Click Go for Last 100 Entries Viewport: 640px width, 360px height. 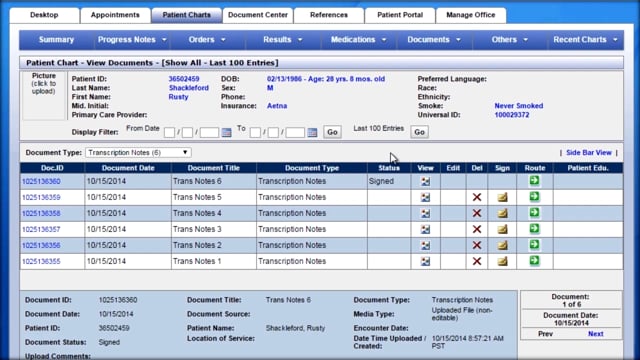(419, 132)
